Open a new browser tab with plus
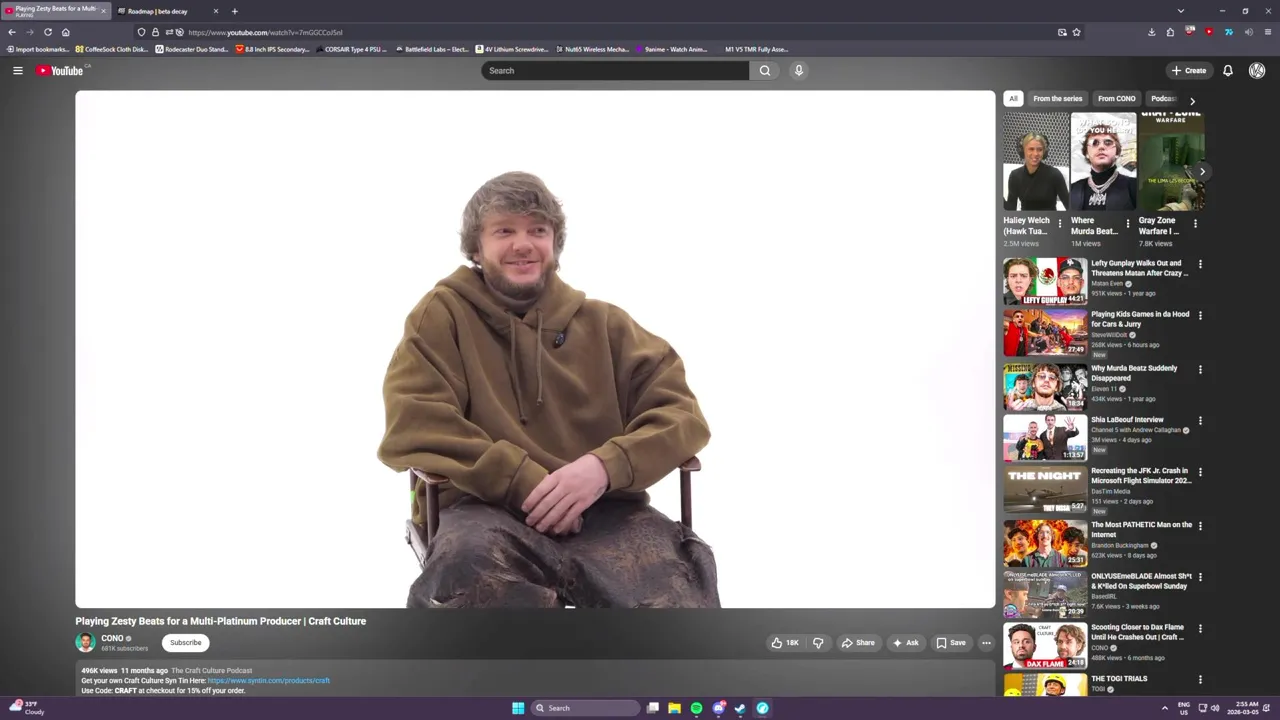The width and height of the screenshot is (1280, 720). 234,11
